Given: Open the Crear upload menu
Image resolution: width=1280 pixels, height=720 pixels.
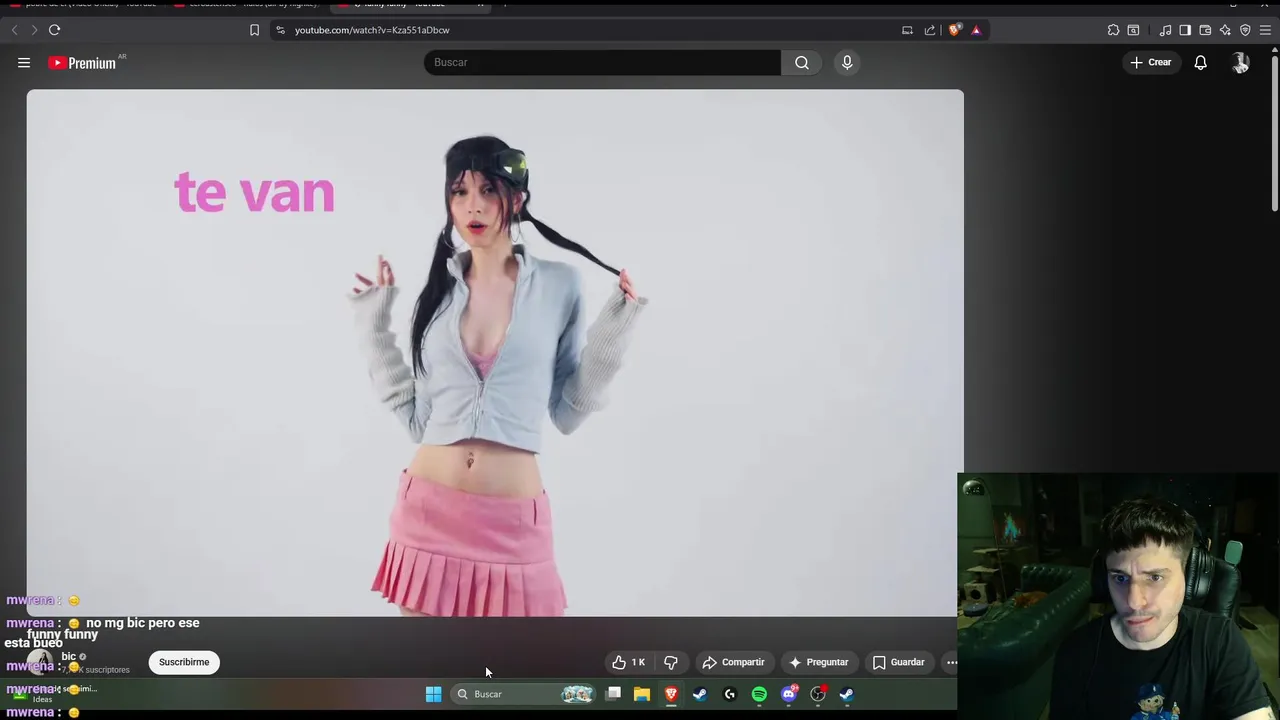Looking at the screenshot, I should click(1151, 62).
